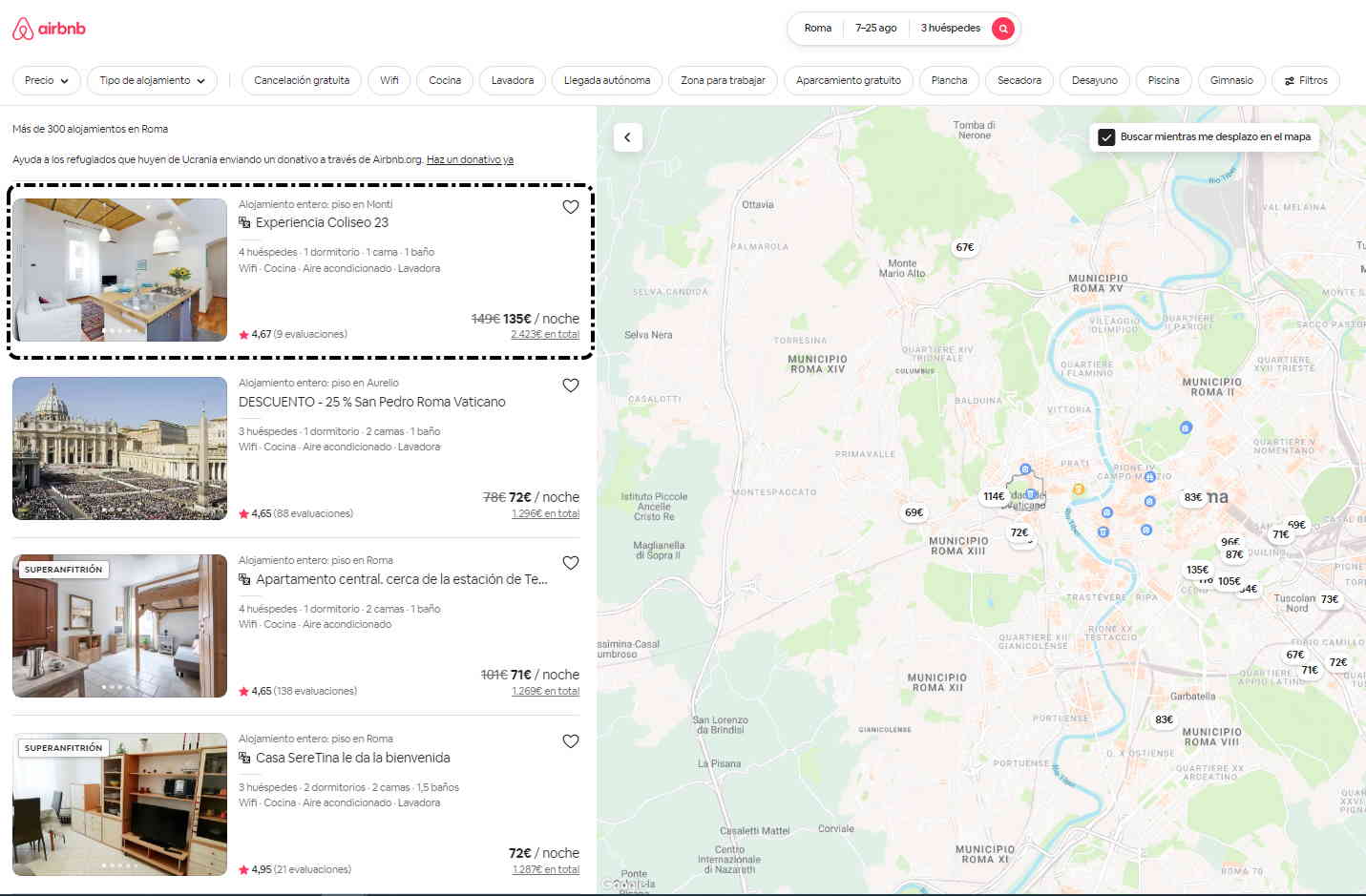Image resolution: width=1366 pixels, height=896 pixels.
Task: Click the 4,65 (138 evaluaciones) rating
Action: pos(298,691)
